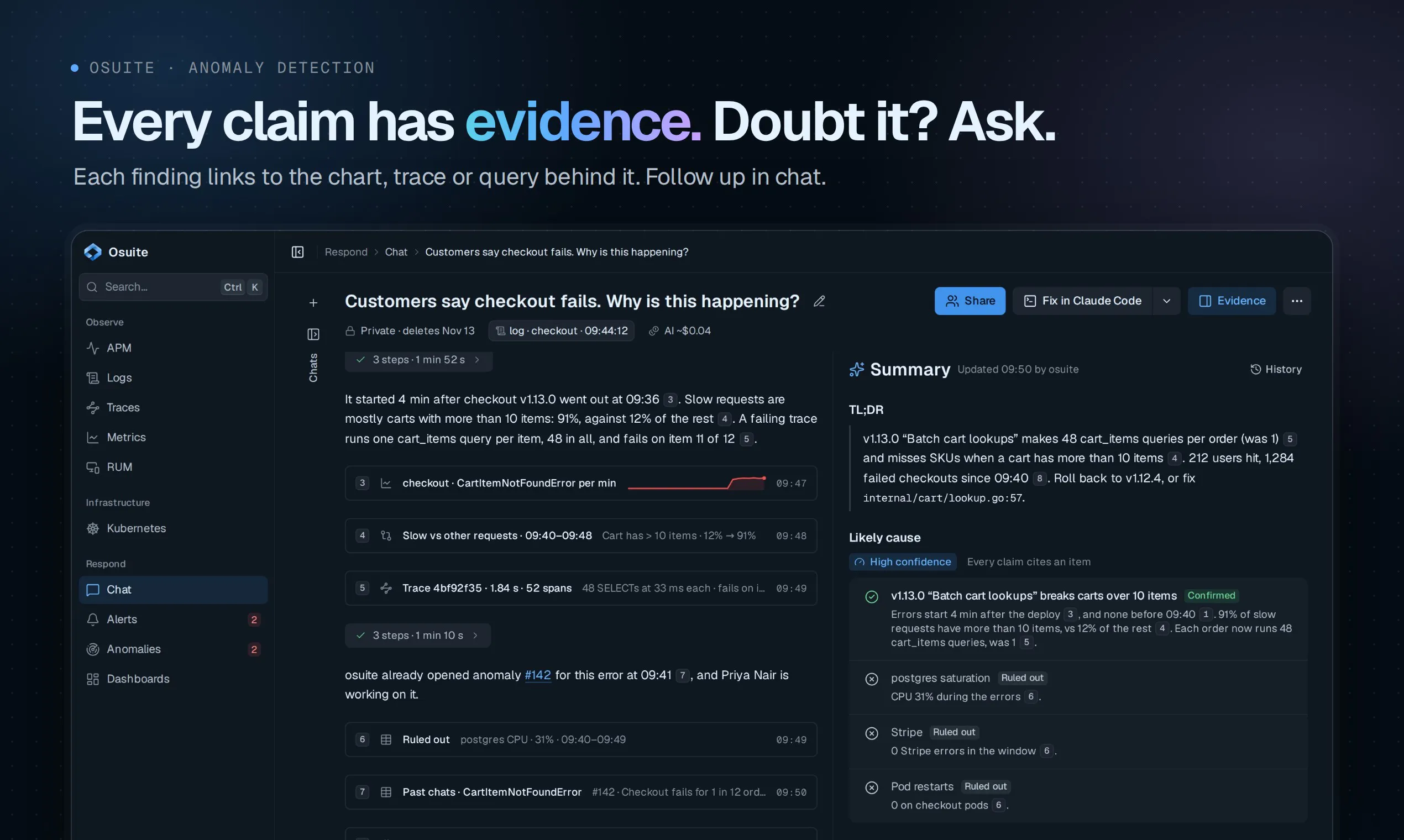Click the Osuite logo icon
Screen dimensions: 1404x840
[x=93, y=252]
